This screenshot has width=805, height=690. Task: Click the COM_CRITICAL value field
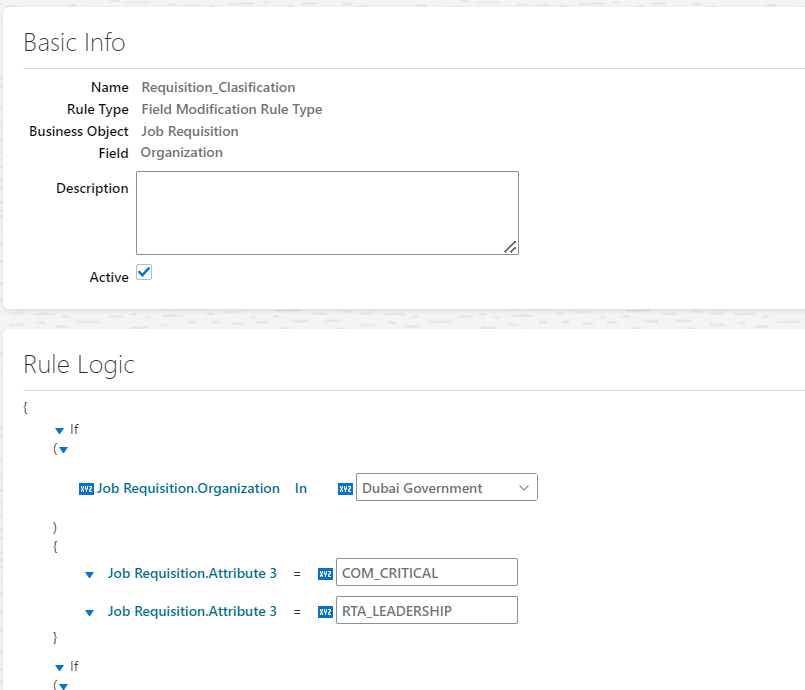coord(427,572)
